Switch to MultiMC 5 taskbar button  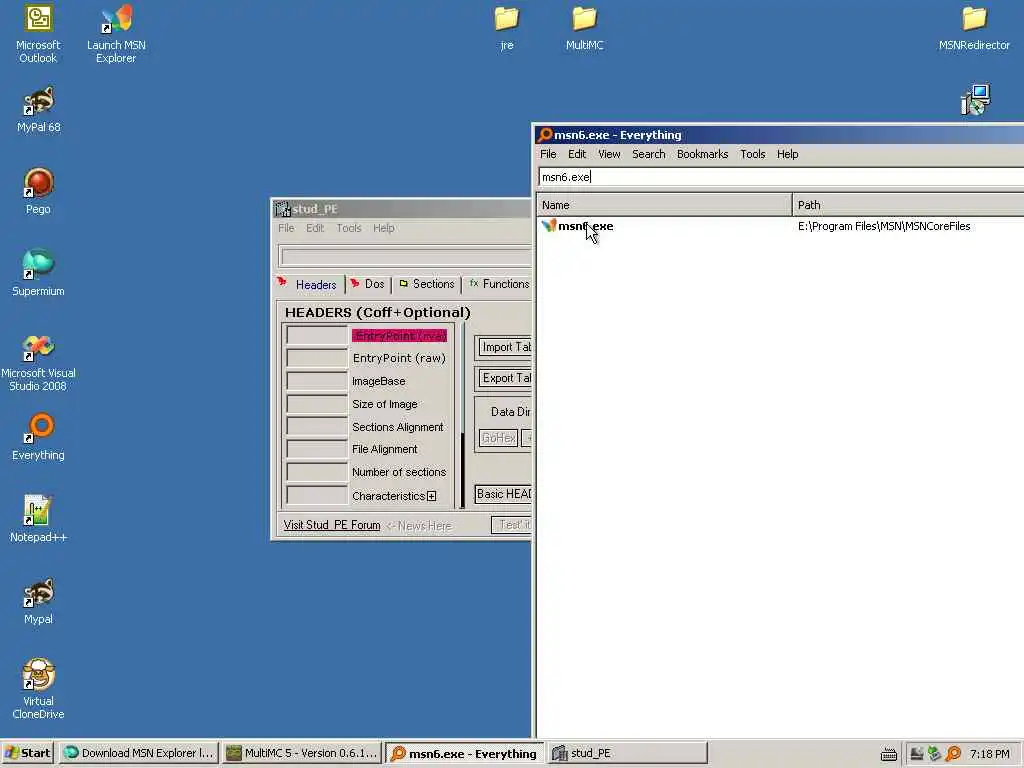(x=302, y=754)
